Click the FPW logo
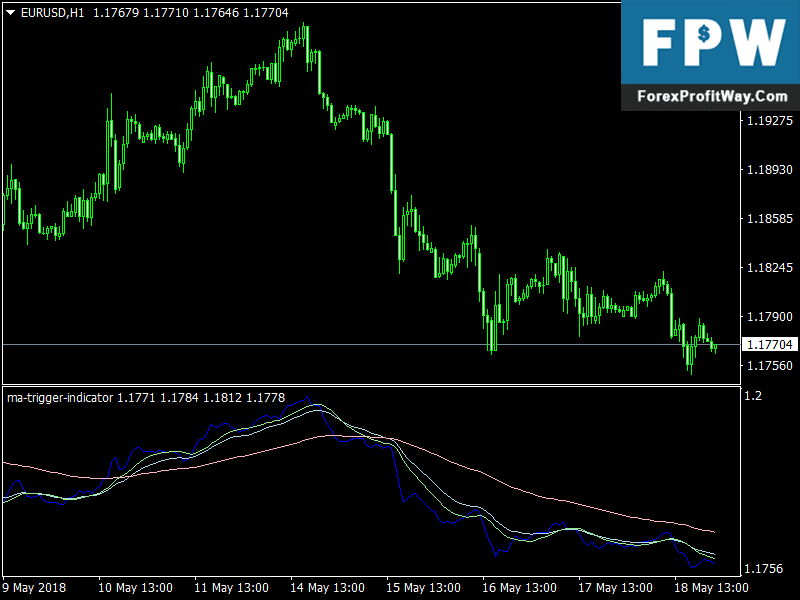Screen dimensions: 800x600 [x=713, y=42]
